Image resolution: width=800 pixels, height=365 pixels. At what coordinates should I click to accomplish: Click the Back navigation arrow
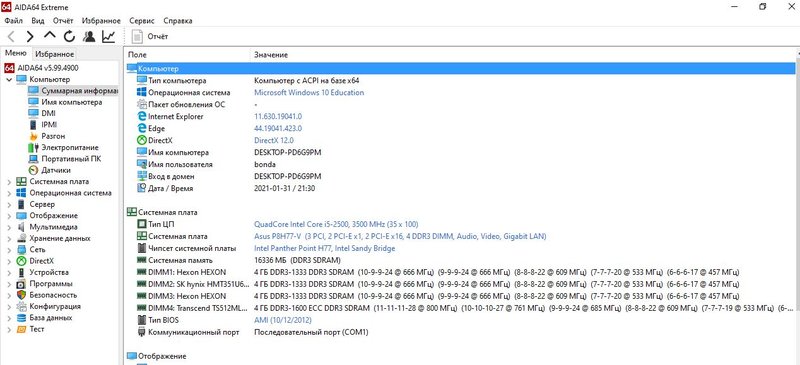pos(11,36)
